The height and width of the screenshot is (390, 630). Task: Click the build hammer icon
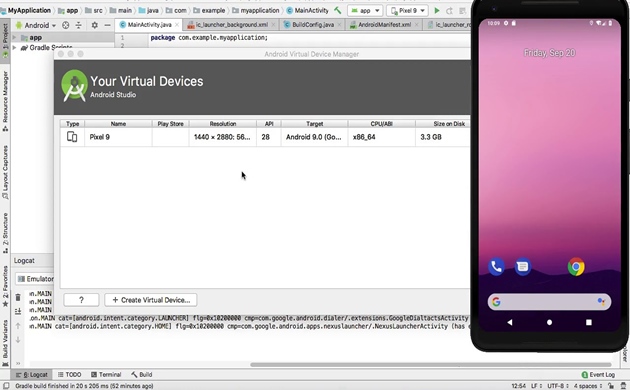pyautogui.click(x=338, y=10)
